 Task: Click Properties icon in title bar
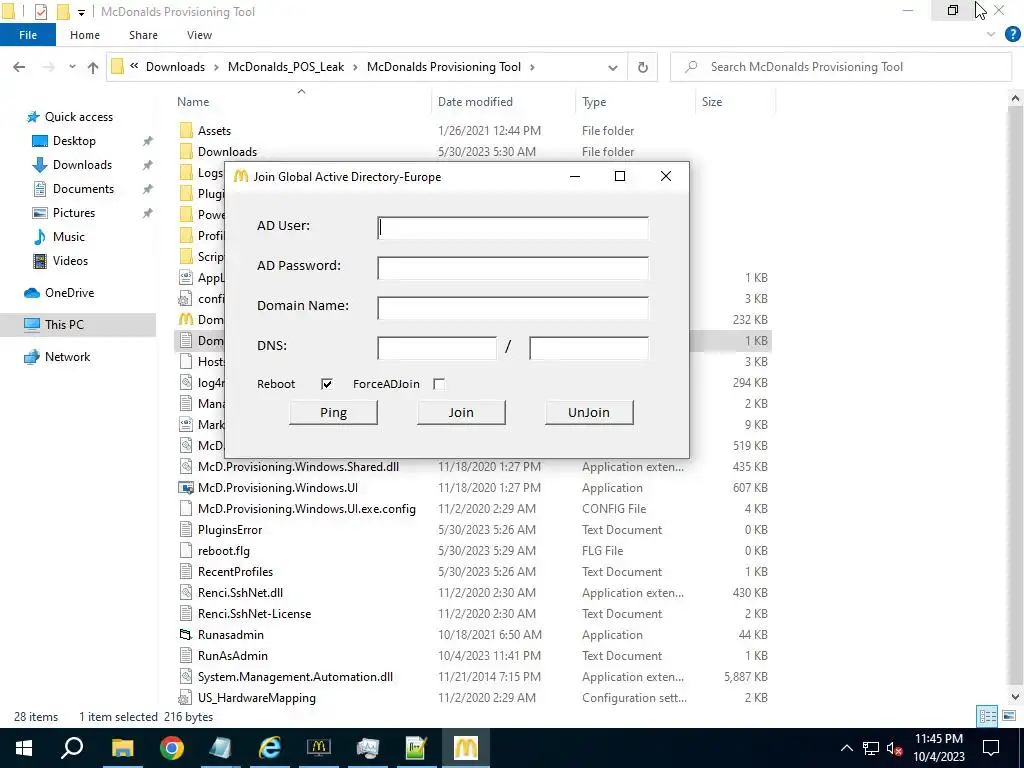pos(40,11)
